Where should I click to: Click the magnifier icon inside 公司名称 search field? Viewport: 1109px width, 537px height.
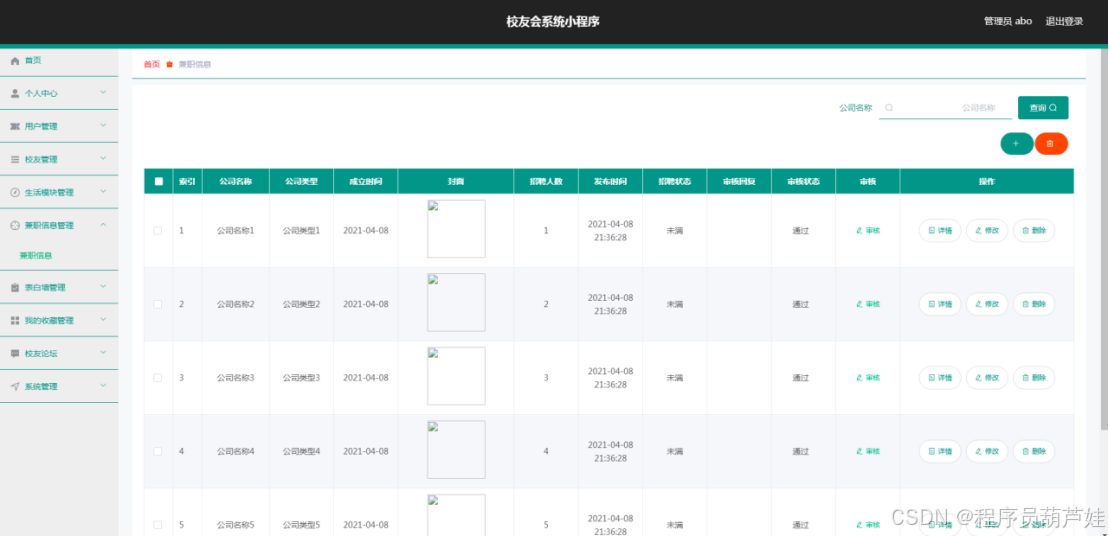pos(889,108)
